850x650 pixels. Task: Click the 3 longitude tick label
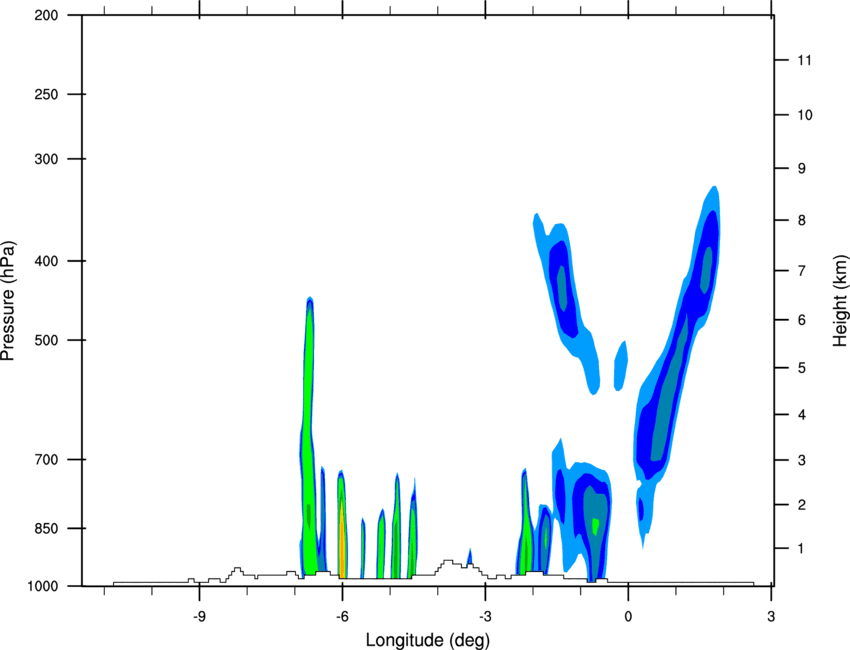coord(771,617)
